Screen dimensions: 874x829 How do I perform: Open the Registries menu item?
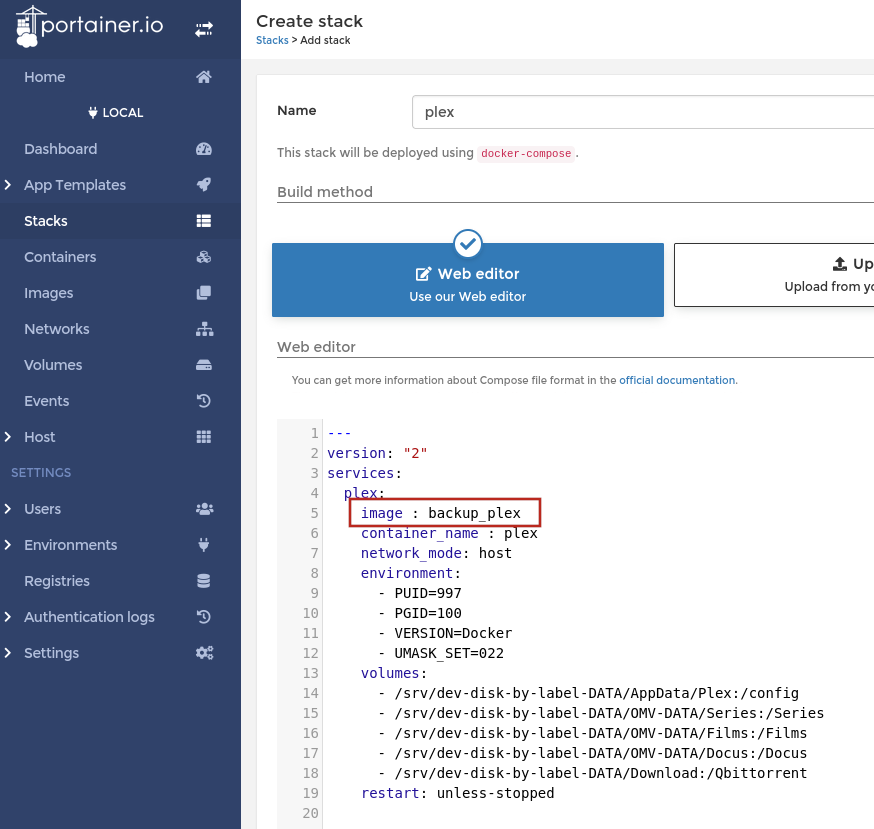120,581
